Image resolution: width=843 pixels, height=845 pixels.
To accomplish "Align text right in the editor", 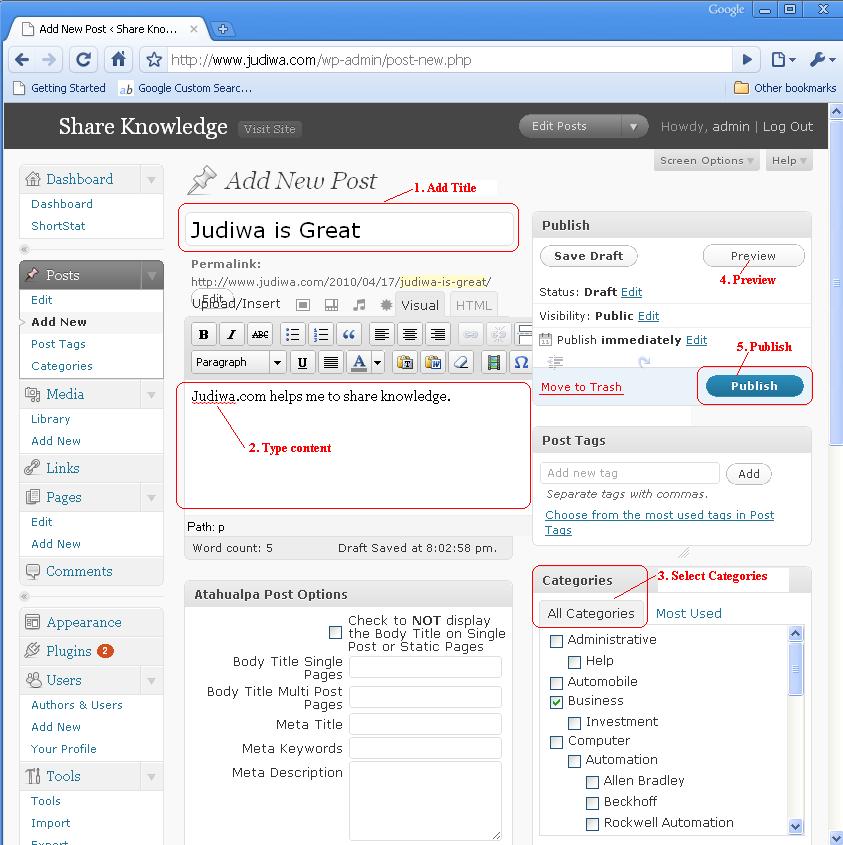I will pos(438,335).
